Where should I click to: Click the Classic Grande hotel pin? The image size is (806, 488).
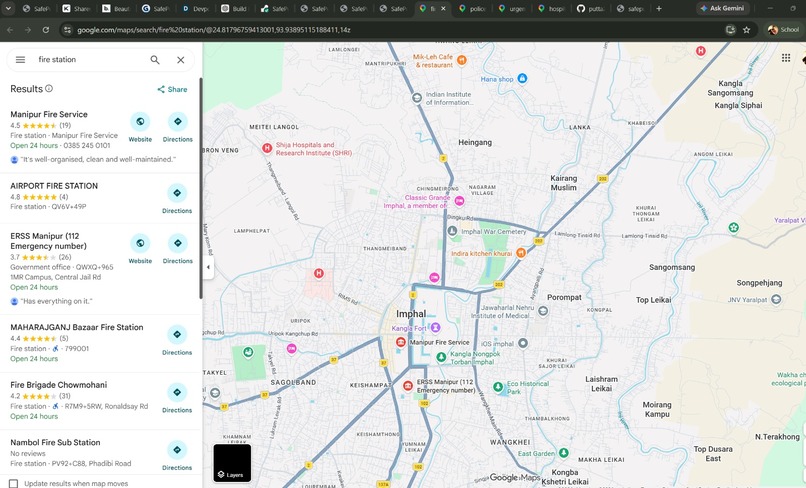[460, 201]
